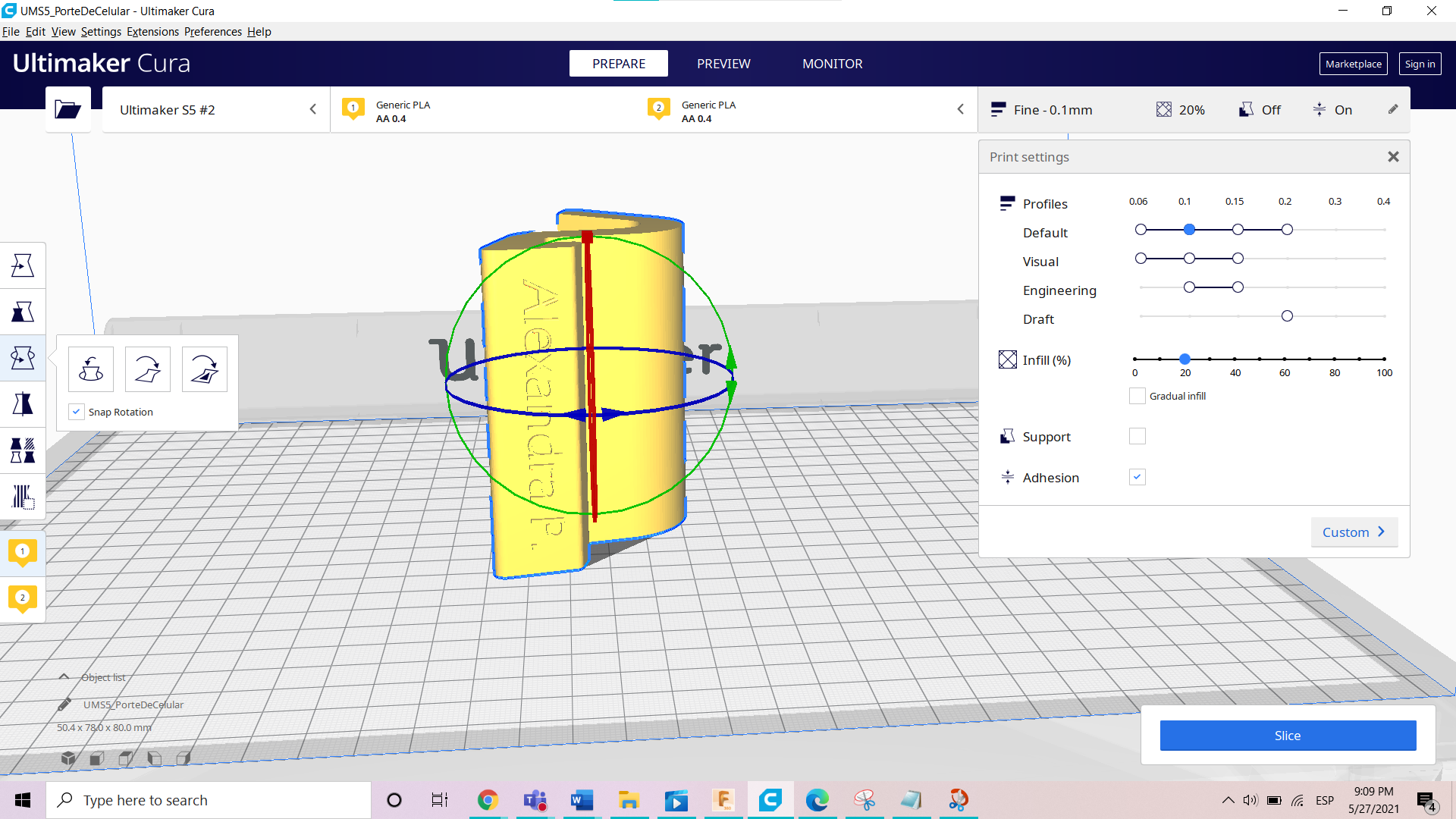This screenshot has width=1456, height=819.
Task: Select the Scale tool
Action: pos(23,312)
